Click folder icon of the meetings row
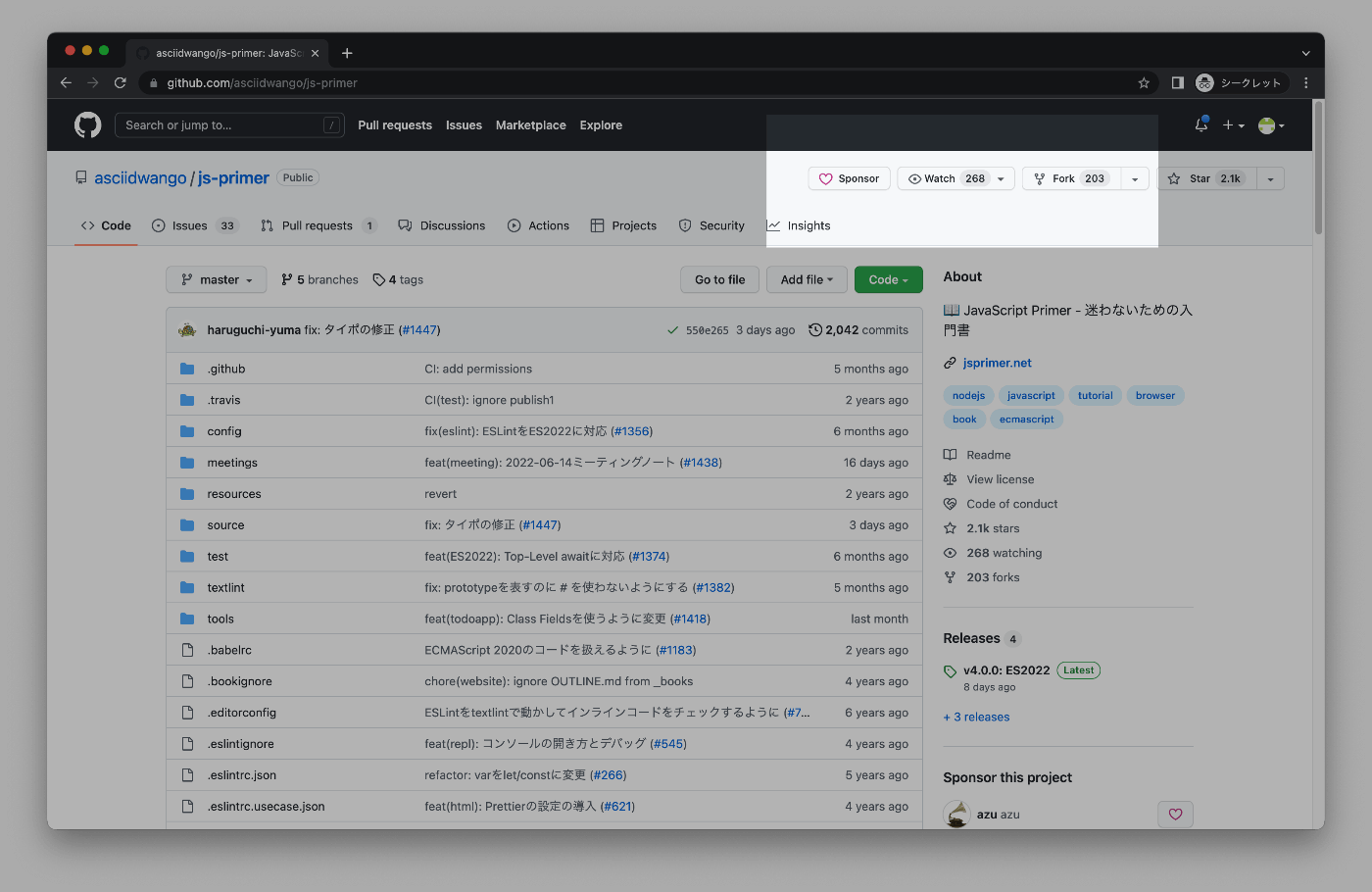The image size is (1372, 892). (x=187, y=463)
